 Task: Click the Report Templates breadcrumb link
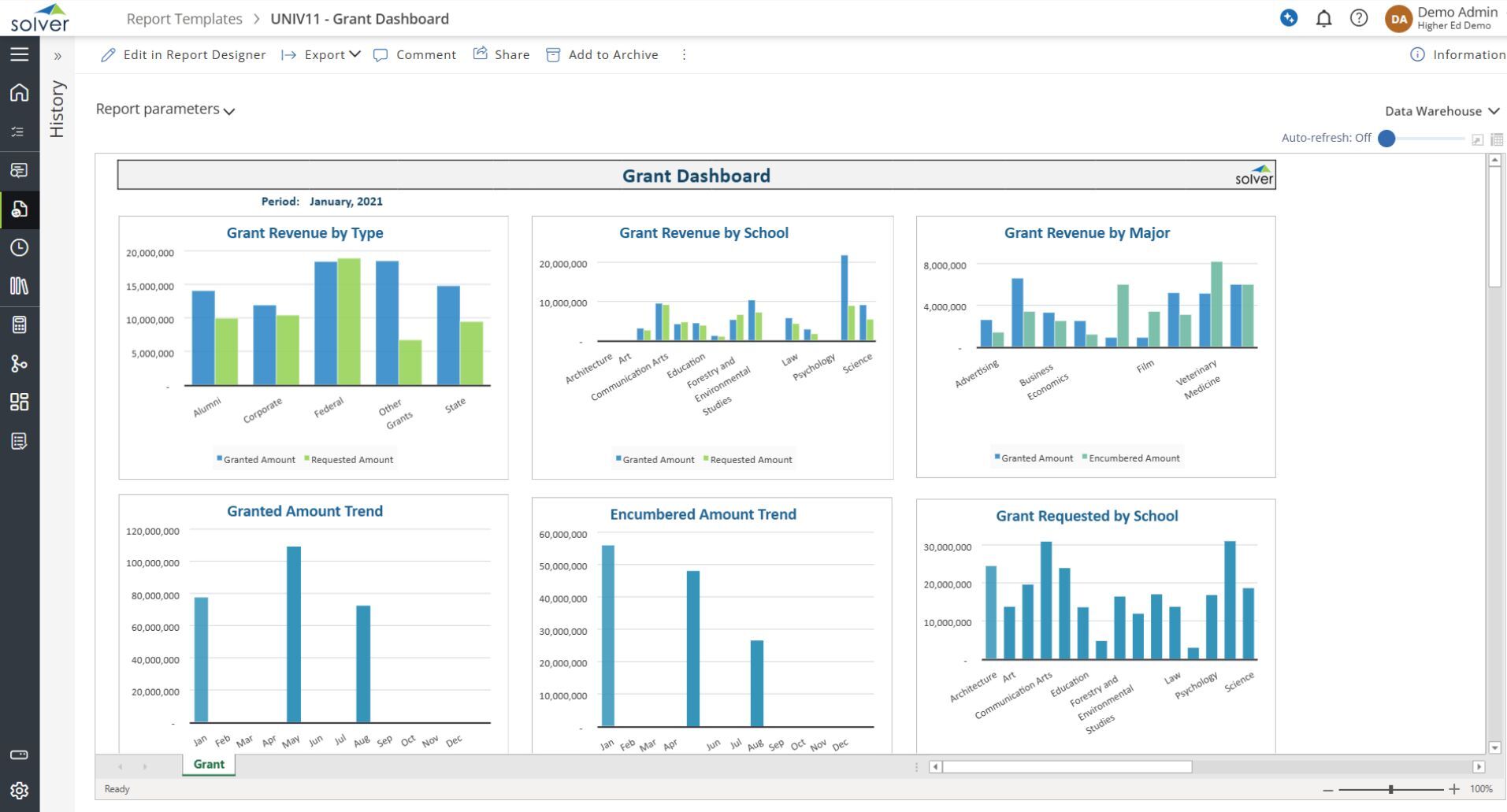184,19
